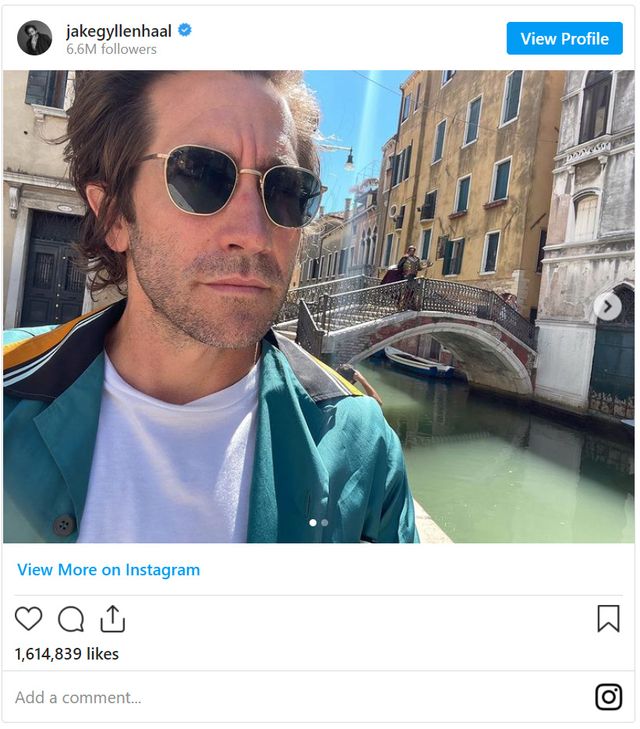This screenshot has width=640, height=729.
Task: Follow the View More on Instagram link
Action: tap(108, 570)
